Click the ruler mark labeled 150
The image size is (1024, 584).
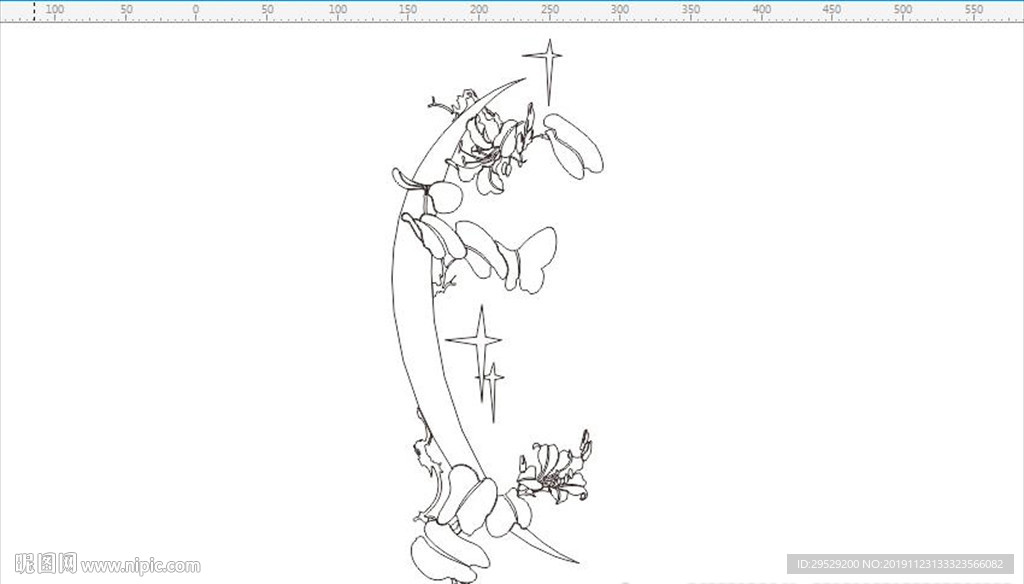(408, 9)
